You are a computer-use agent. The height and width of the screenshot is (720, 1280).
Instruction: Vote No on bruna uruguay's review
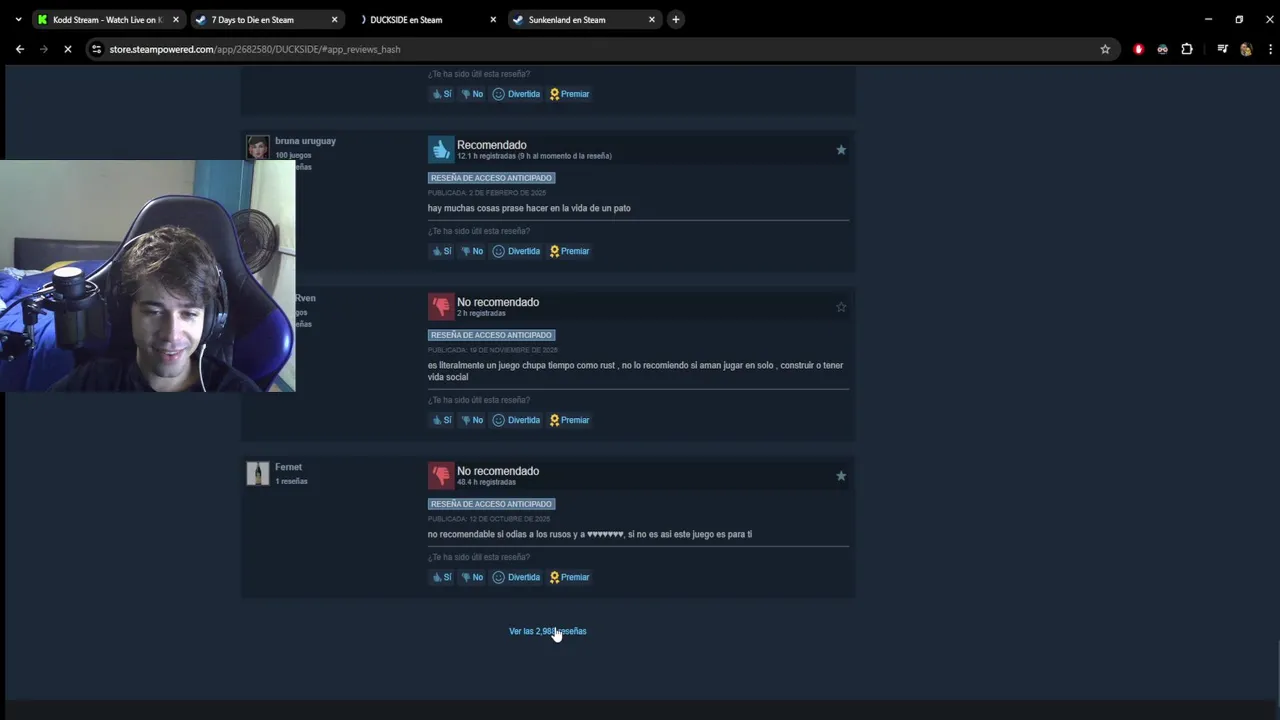point(472,251)
